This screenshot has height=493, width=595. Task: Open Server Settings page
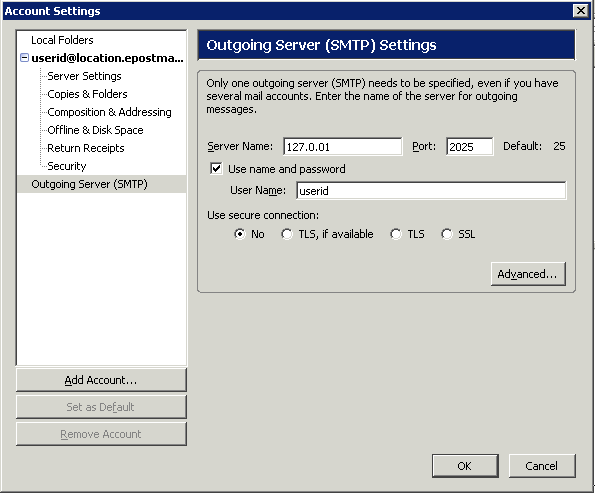(84, 76)
